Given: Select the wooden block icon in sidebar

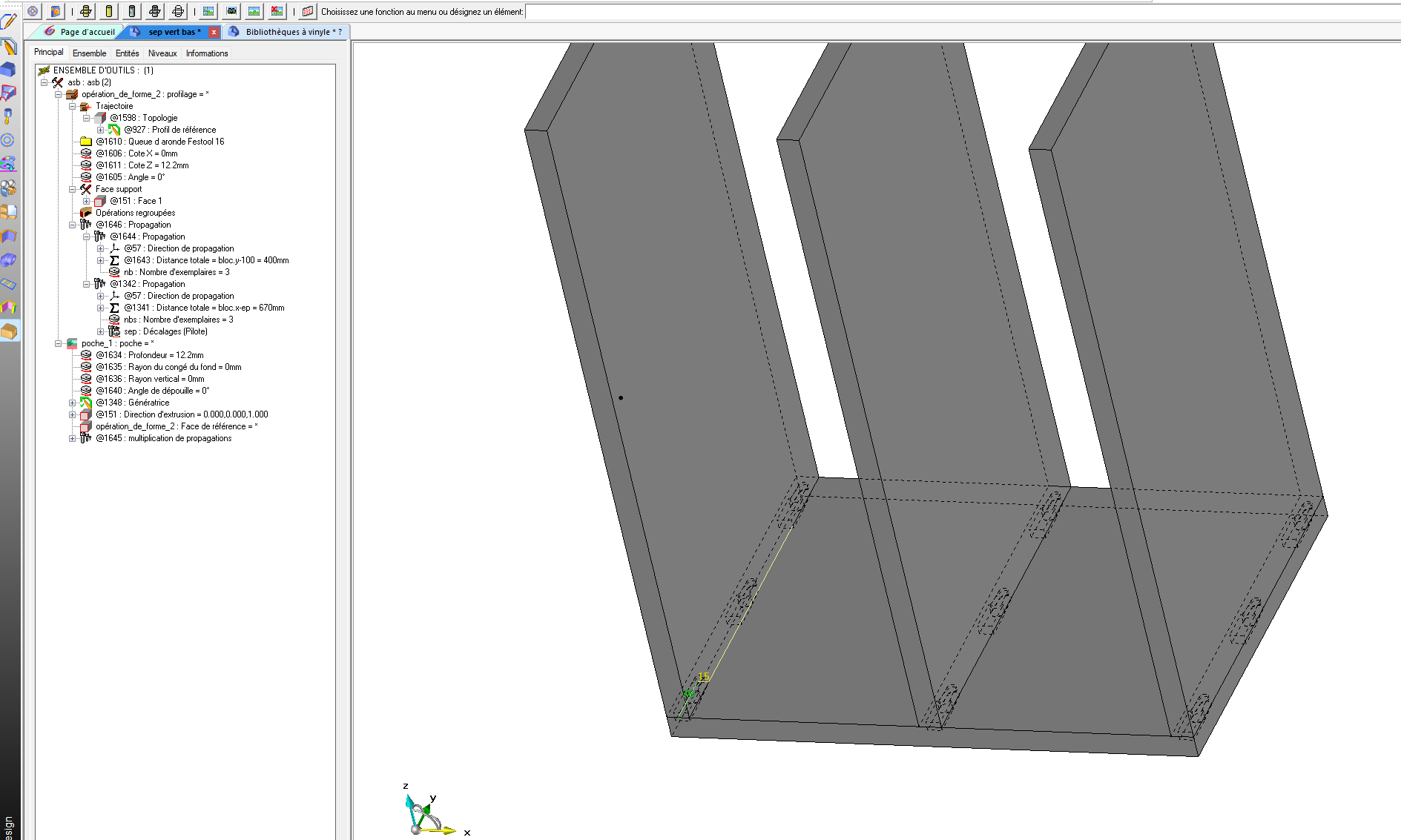Looking at the screenshot, I should point(8,331).
